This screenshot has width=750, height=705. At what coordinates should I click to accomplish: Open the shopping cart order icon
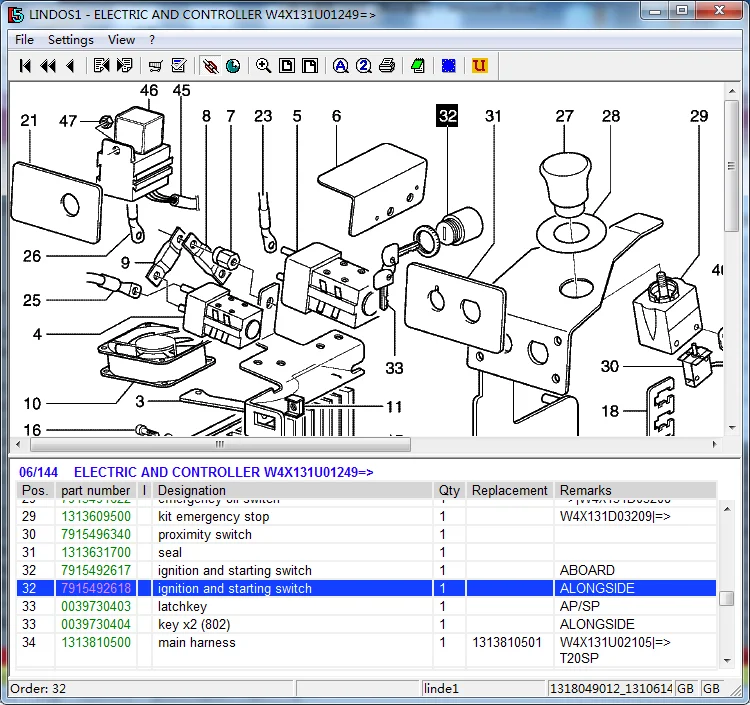point(155,66)
